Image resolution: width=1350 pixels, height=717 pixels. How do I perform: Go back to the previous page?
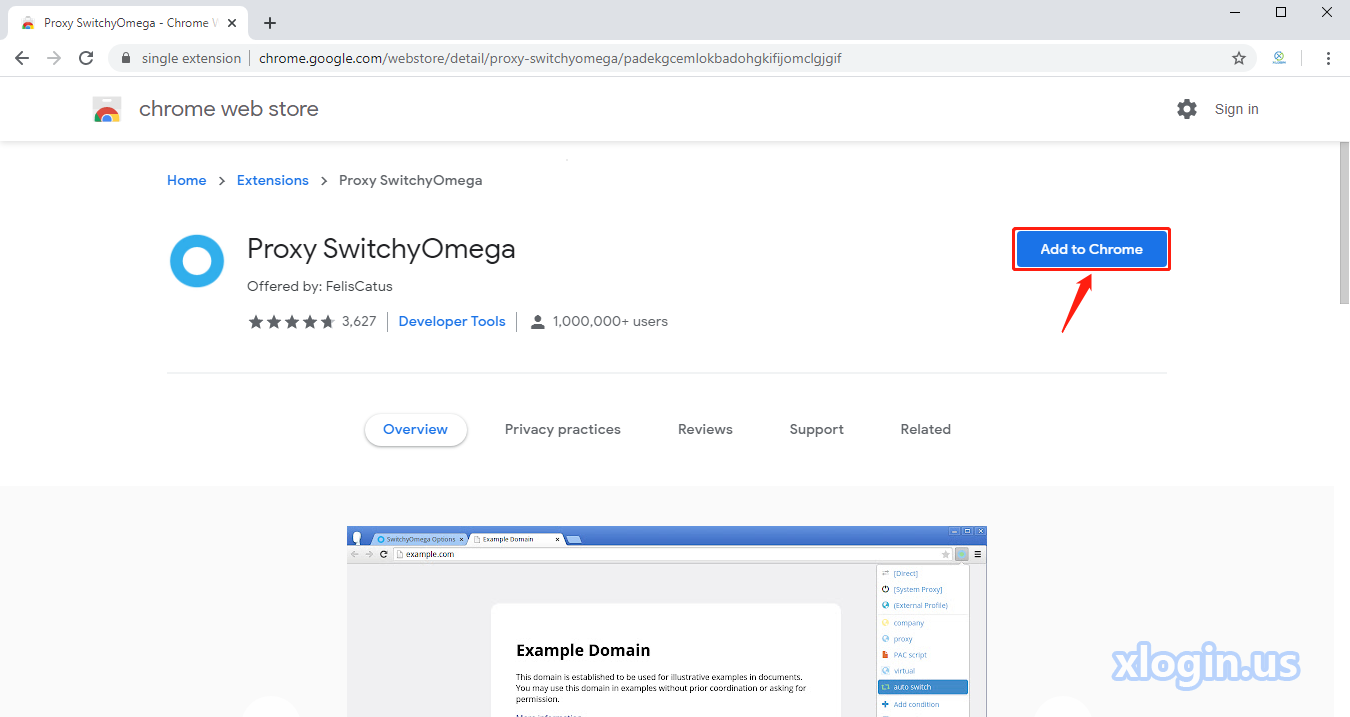point(22,58)
